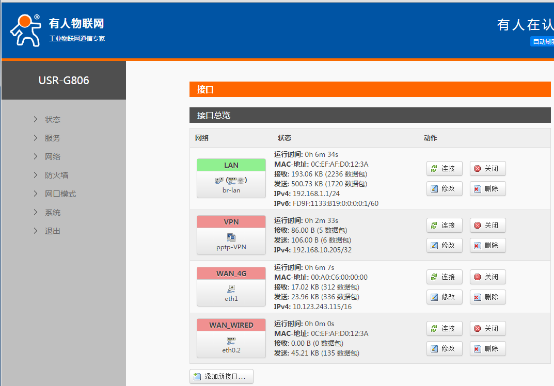Image resolution: width=554 pixels, height=386 pixels.
Task: Expand the 防火墙 sidebar menu chevron
Action: point(35,175)
